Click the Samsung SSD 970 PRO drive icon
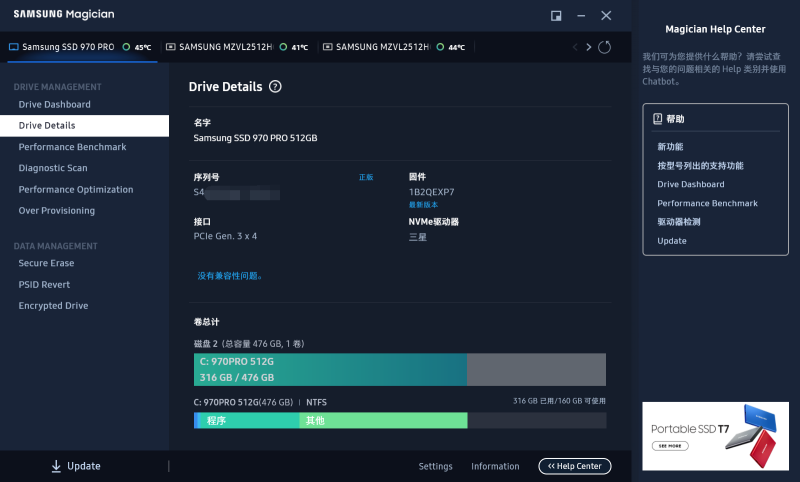The height and width of the screenshot is (482, 800). point(14,47)
